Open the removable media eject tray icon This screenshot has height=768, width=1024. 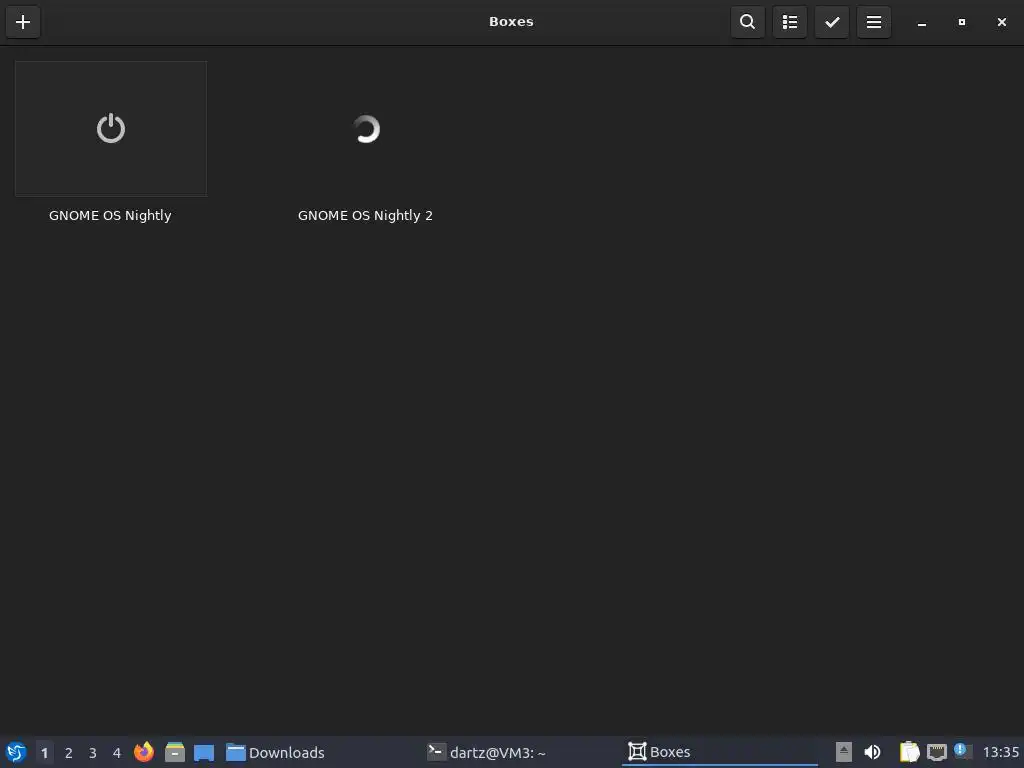(x=844, y=752)
